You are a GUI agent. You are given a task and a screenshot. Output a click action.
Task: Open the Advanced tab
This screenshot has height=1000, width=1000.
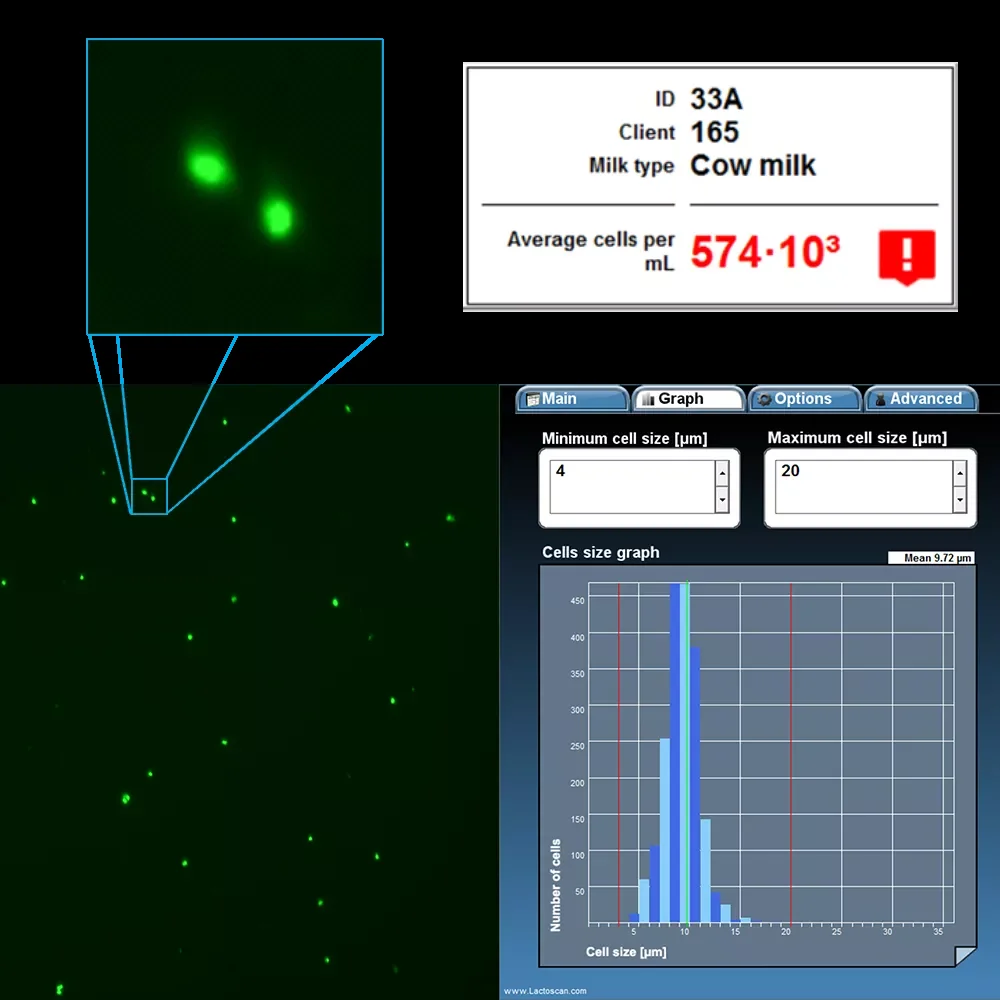click(921, 399)
